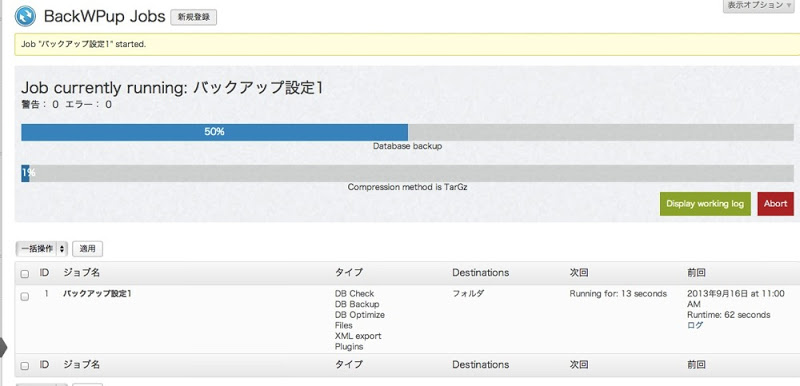This screenshot has width=800, height=386.
Task: Click the 50% Database backup progress bar
Action: pyautogui.click(x=407, y=132)
